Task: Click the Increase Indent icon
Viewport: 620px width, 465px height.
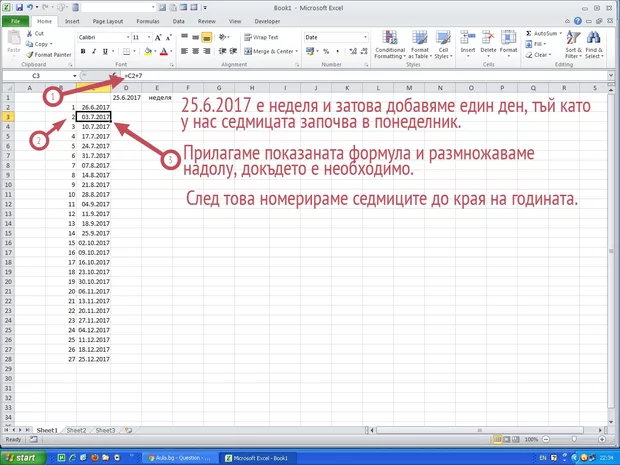Action: [233, 51]
